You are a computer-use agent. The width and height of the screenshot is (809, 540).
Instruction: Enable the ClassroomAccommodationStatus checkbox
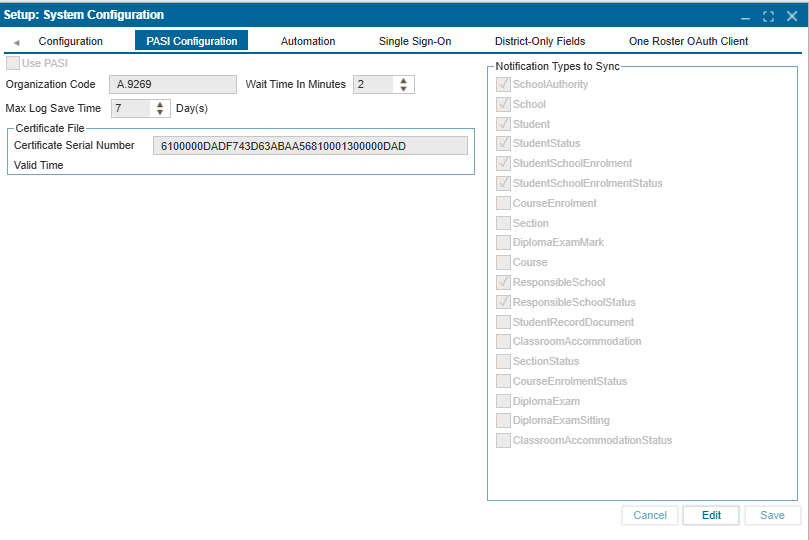coord(503,440)
